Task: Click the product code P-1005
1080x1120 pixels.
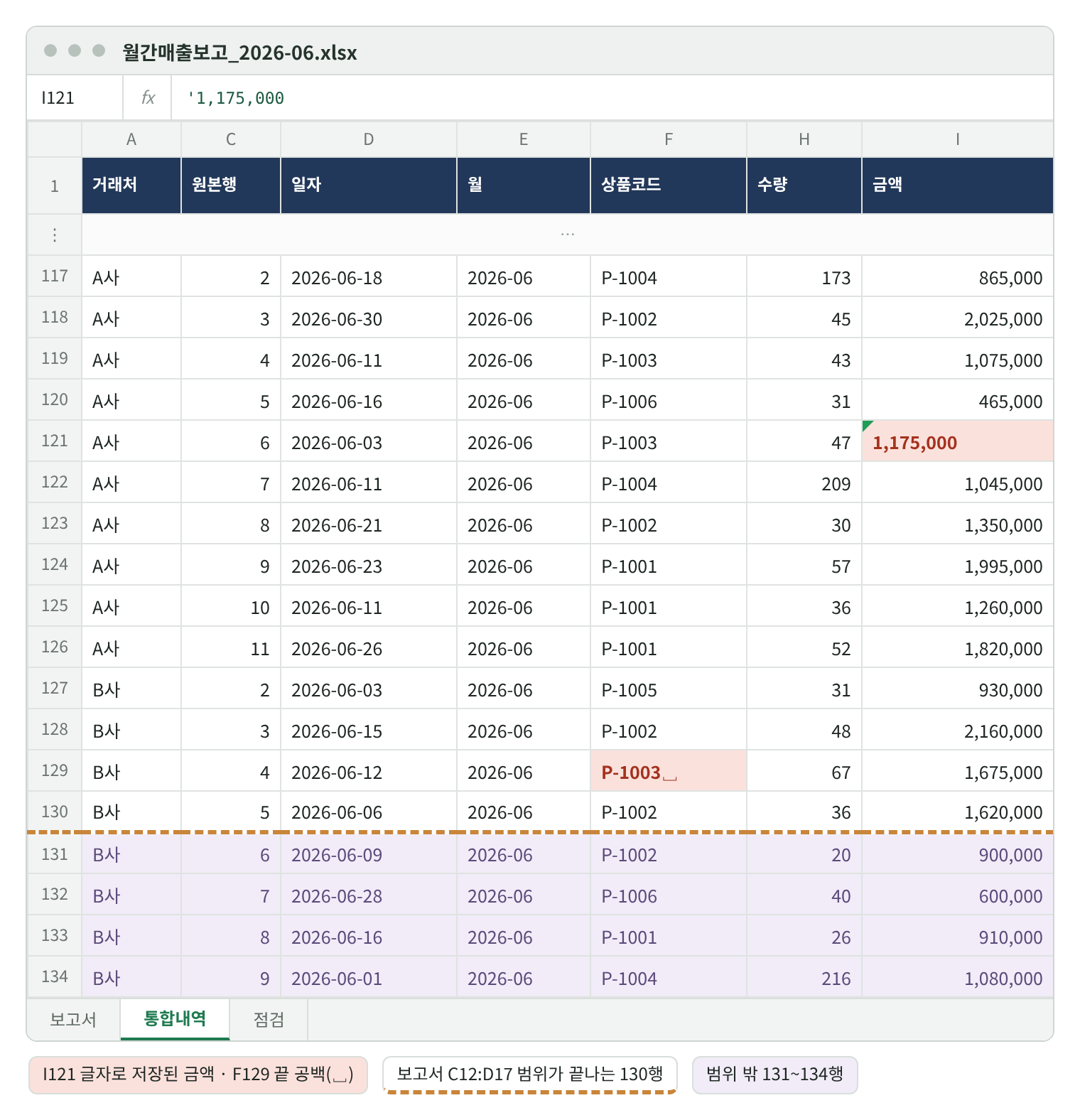Action: click(x=669, y=689)
